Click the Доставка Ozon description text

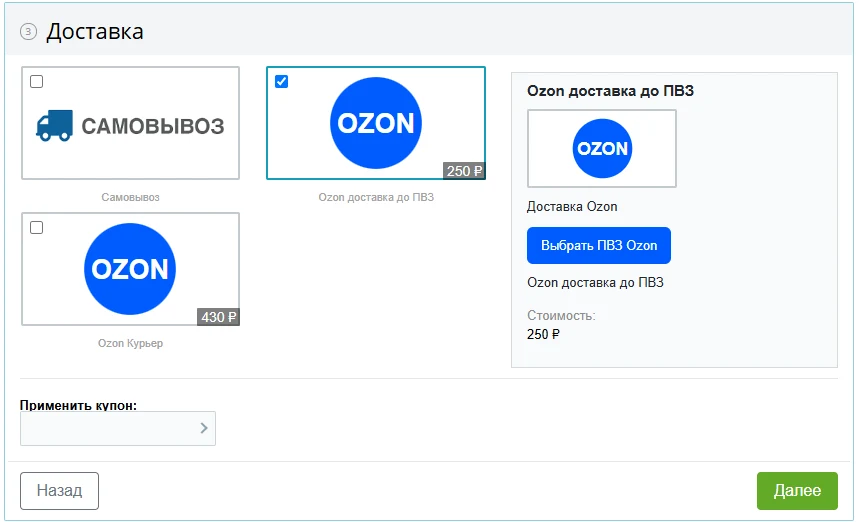(572, 206)
